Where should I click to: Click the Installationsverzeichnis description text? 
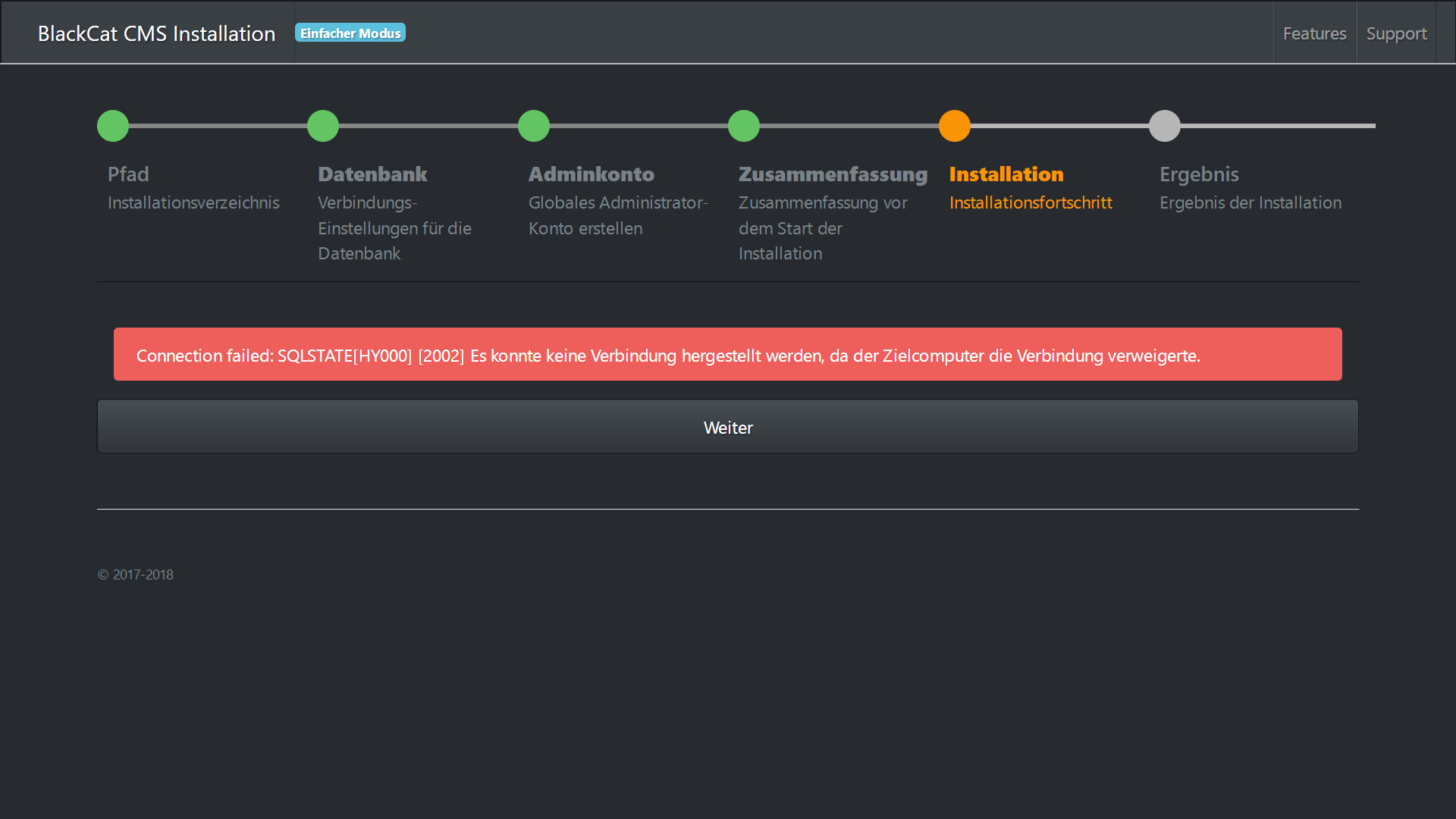pos(193,202)
